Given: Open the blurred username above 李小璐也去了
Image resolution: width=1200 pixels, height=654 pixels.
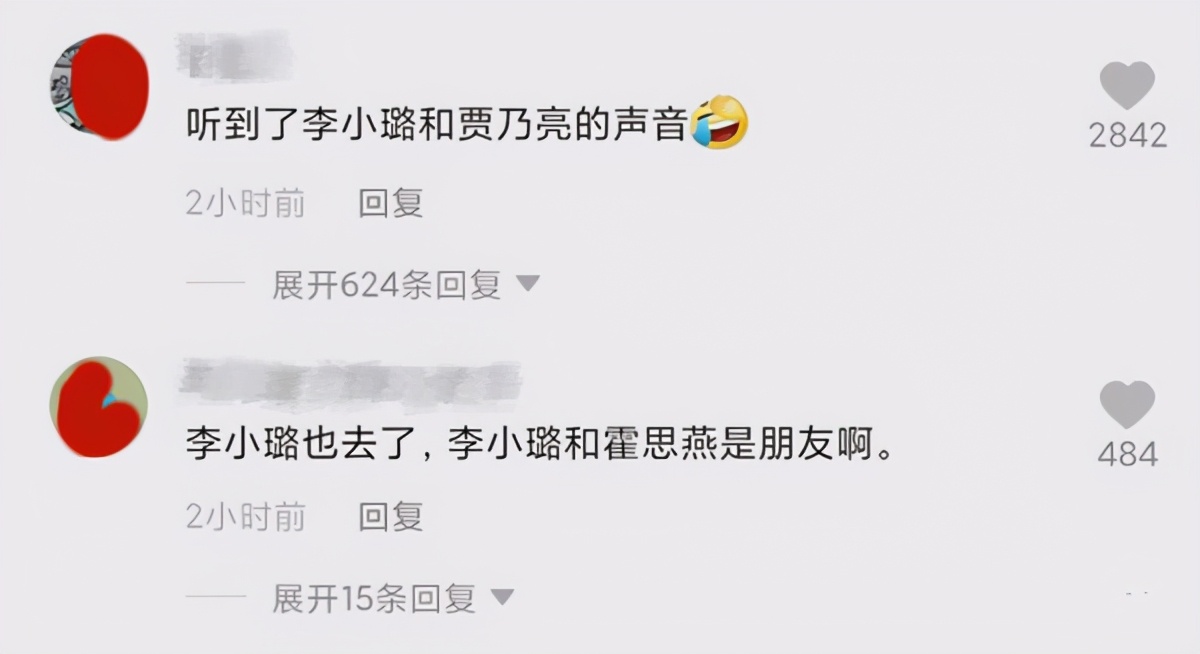Looking at the screenshot, I should point(350,386).
